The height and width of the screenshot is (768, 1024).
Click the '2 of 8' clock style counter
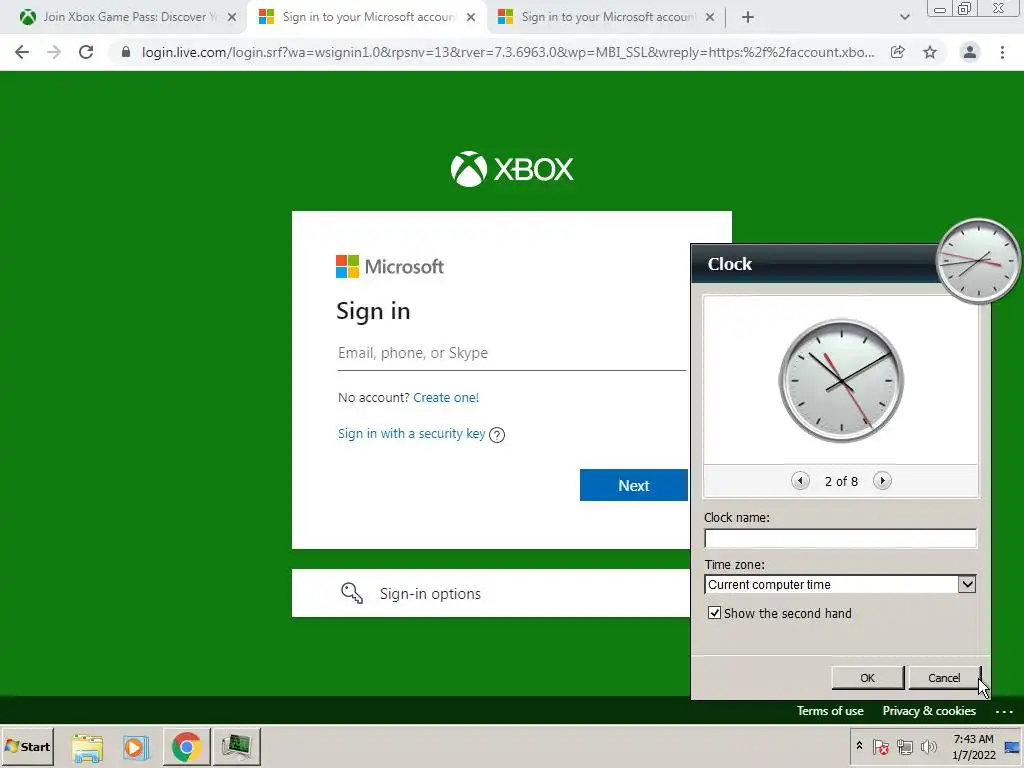point(841,481)
